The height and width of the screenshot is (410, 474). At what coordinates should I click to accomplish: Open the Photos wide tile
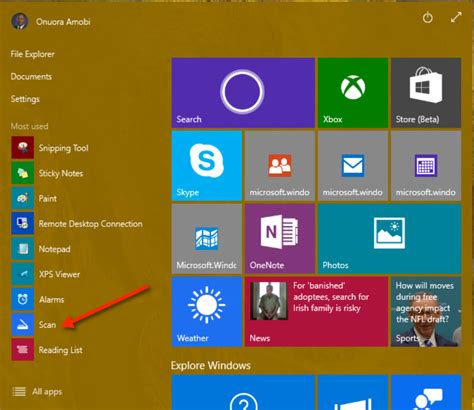click(x=390, y=238)
